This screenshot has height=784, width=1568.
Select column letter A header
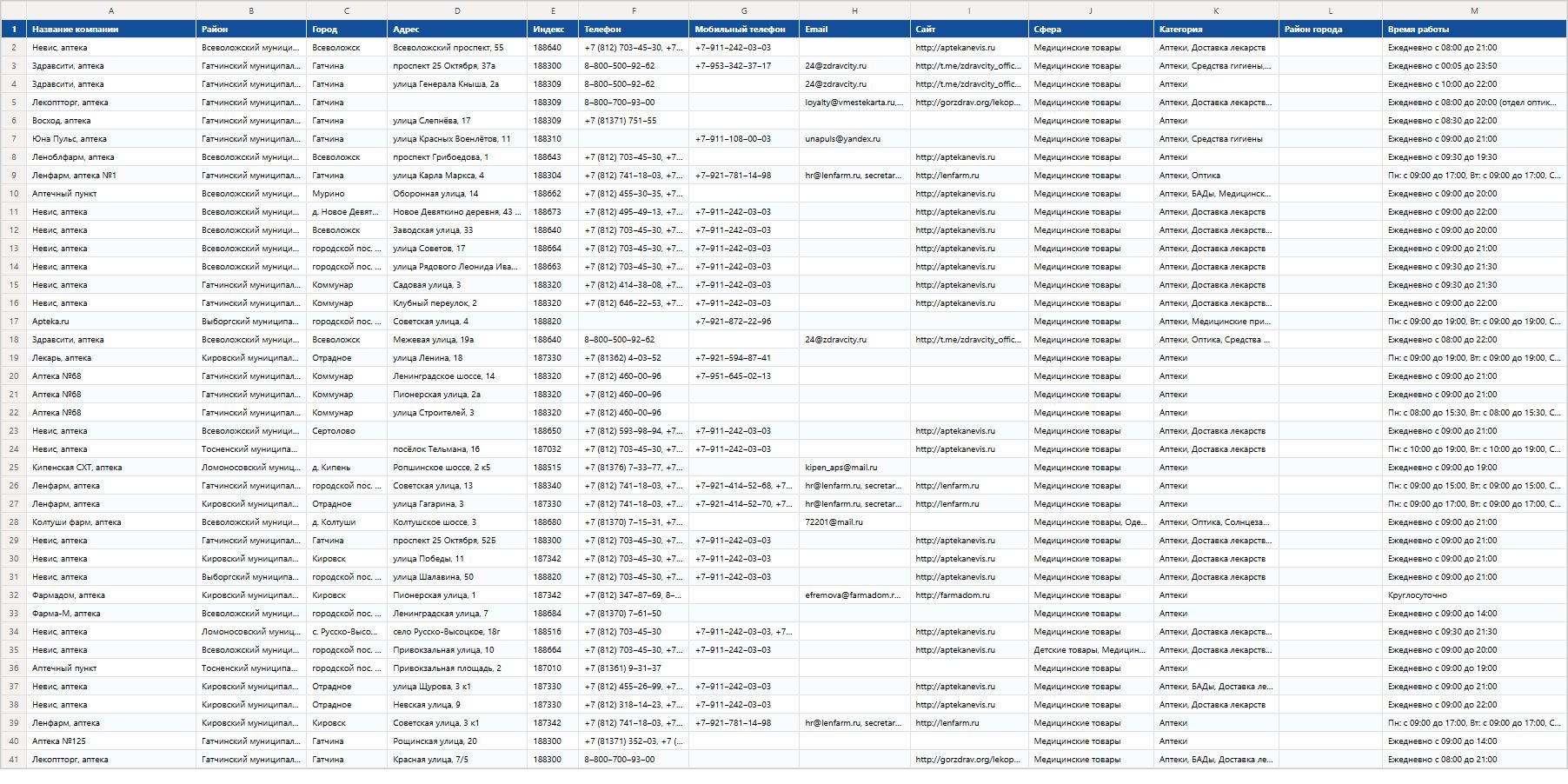[x=111, y=10]
